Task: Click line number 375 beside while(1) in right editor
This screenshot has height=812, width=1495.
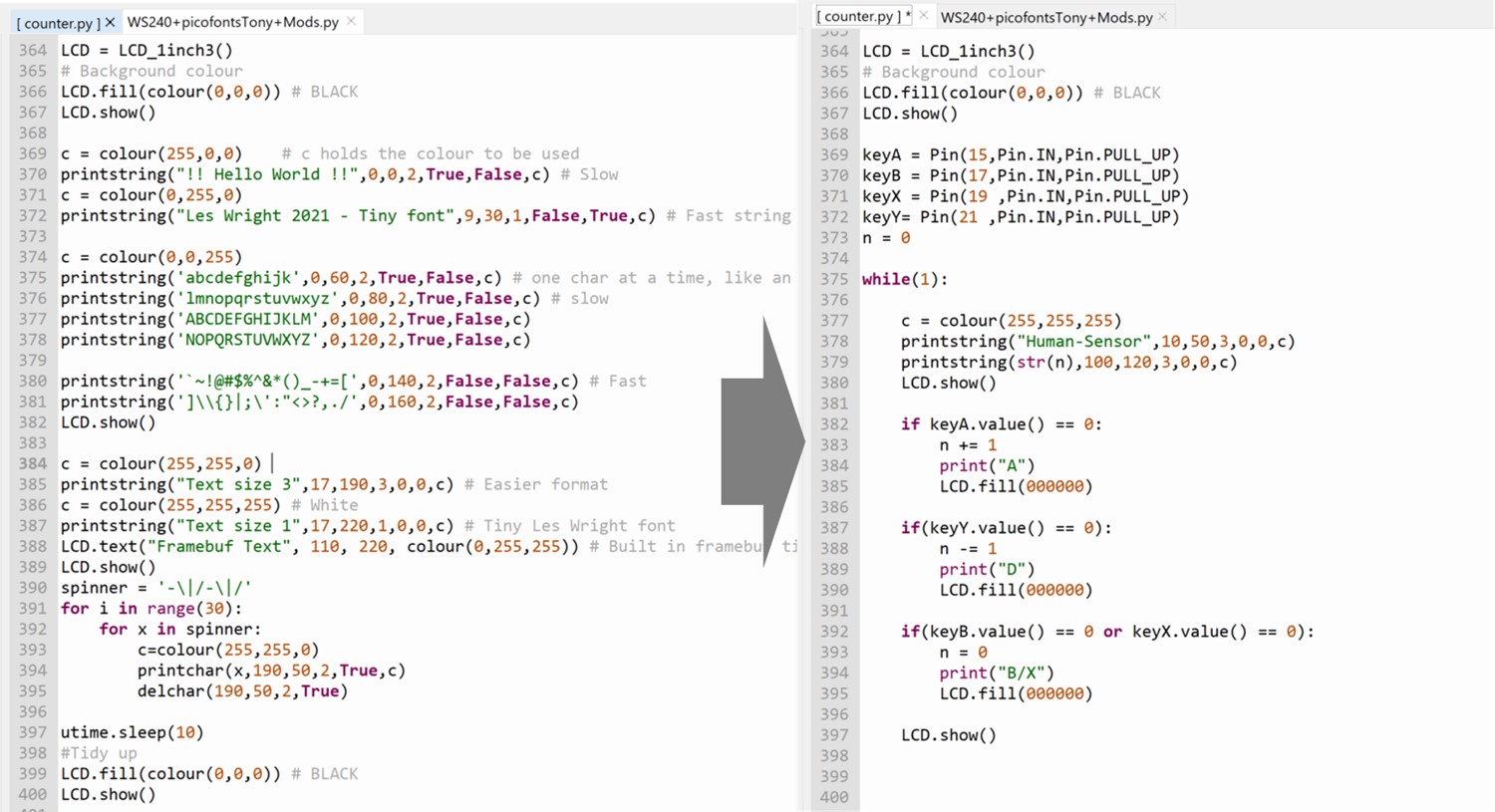Action: point(834,279)
